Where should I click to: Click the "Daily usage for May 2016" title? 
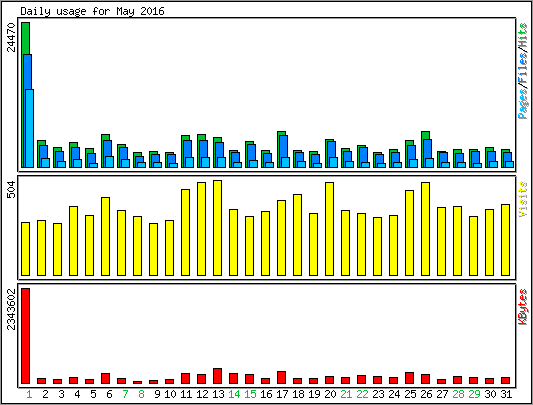coord(92,11)
